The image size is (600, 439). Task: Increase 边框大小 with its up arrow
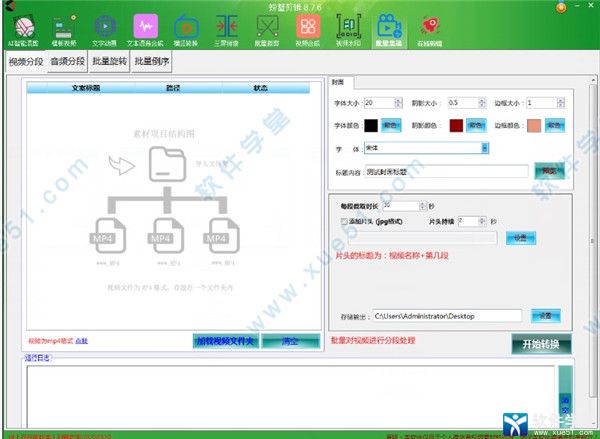click(x=561, y=100)
